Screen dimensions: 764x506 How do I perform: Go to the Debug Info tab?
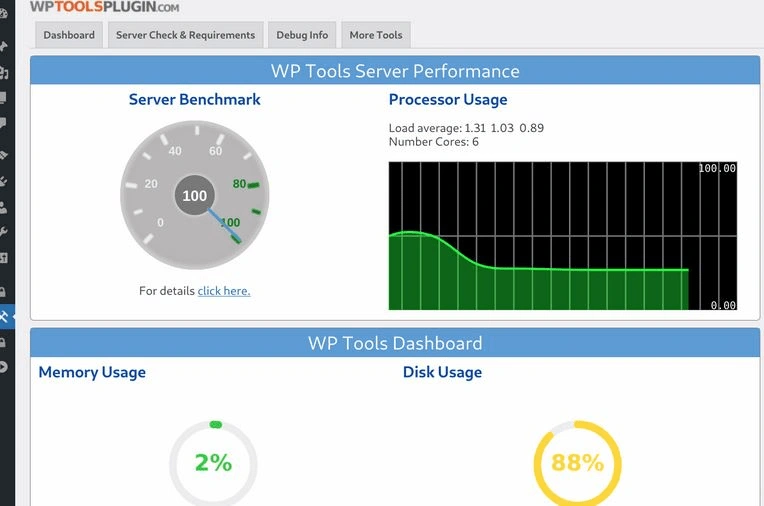pyautogui.click(x=302, y=35)
